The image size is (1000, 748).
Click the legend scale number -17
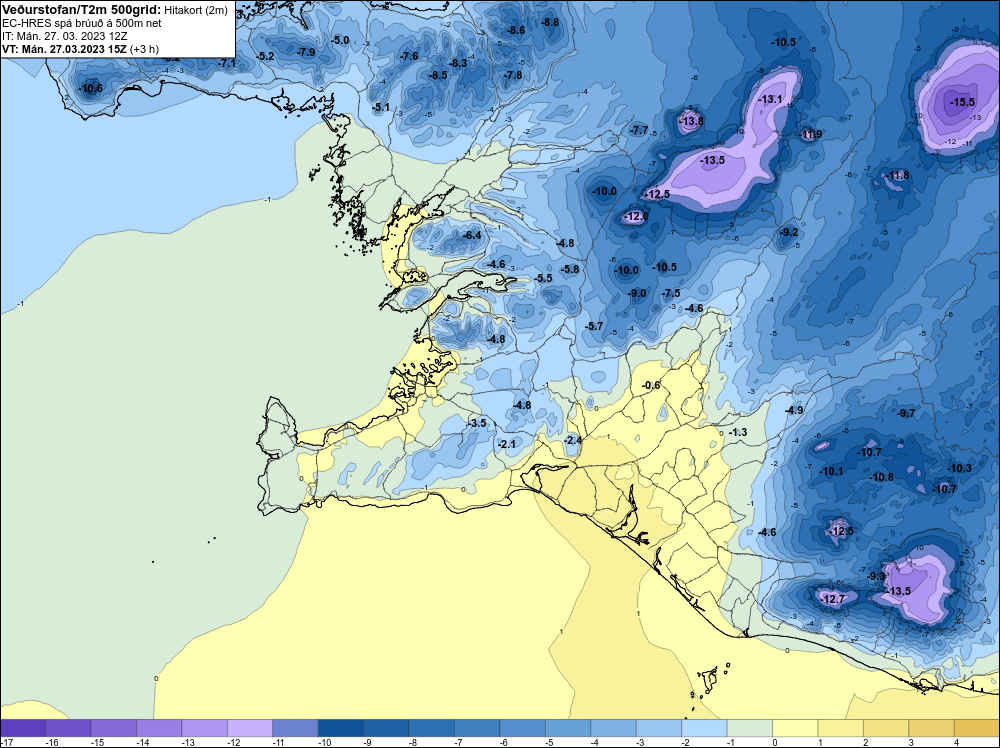click(x=7, y=742)
